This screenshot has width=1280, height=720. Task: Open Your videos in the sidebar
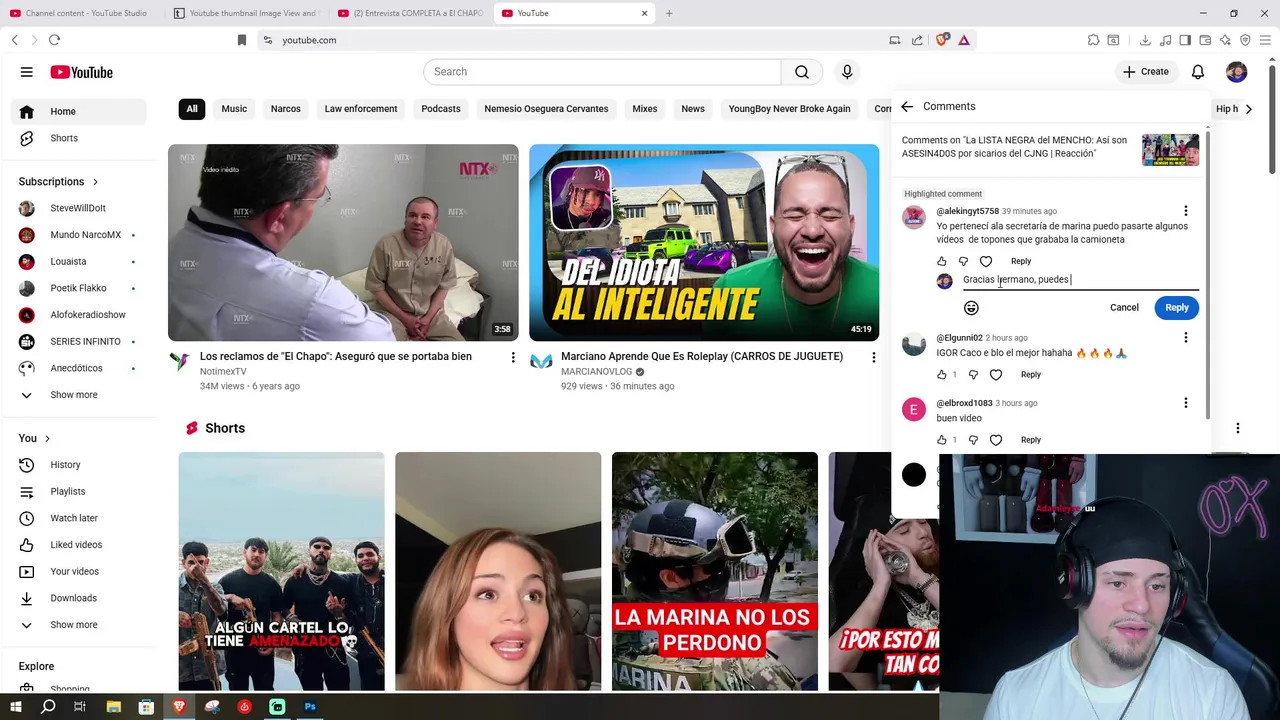tap(79, 572)
